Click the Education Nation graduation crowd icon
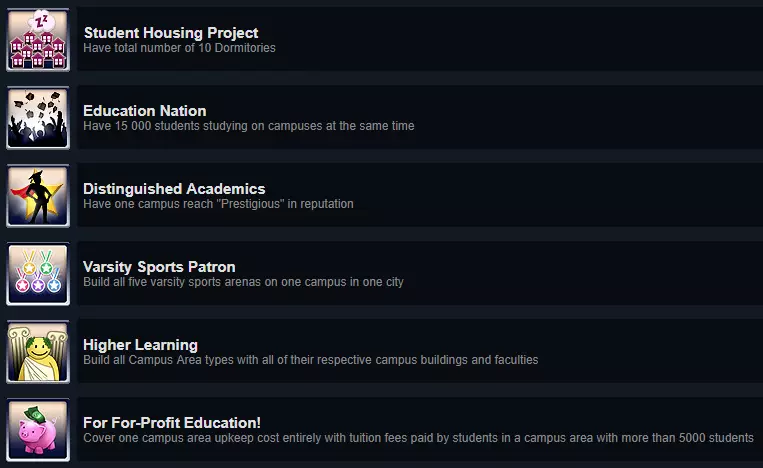Viewport: 763px width, 468px height. 38,118
